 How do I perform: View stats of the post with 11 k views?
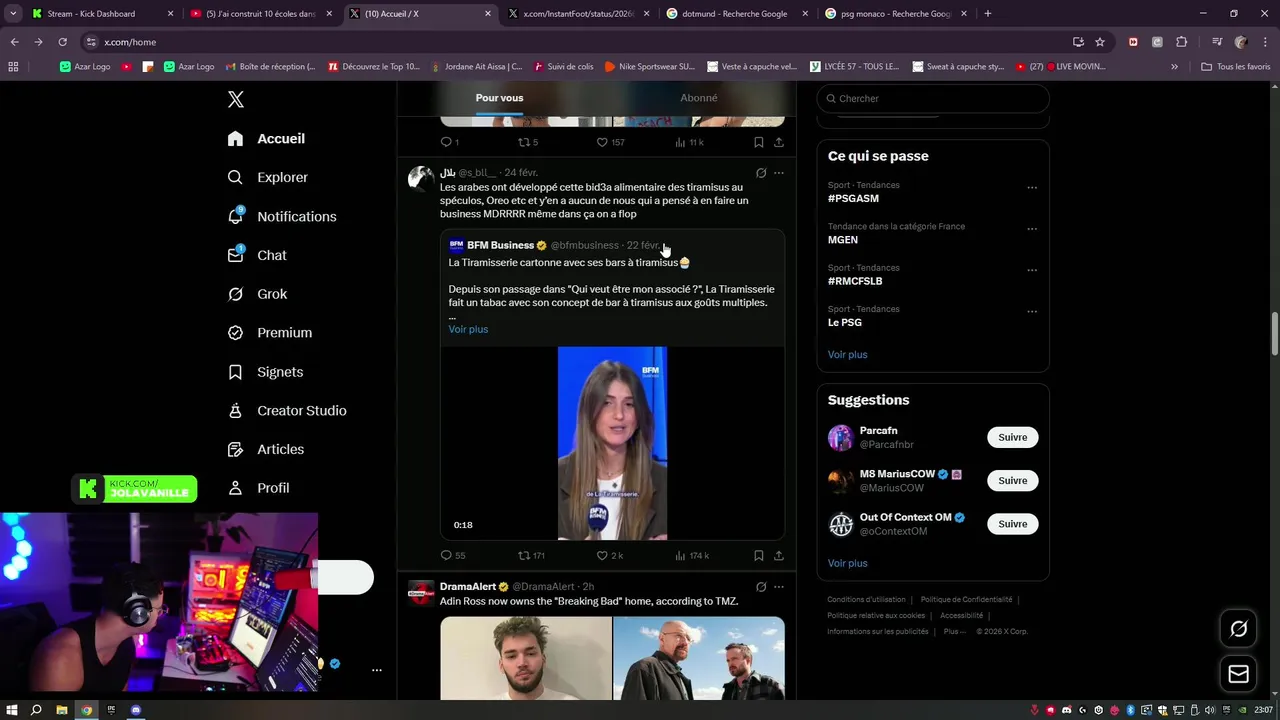pyautogui.click(x=689, y=142)
